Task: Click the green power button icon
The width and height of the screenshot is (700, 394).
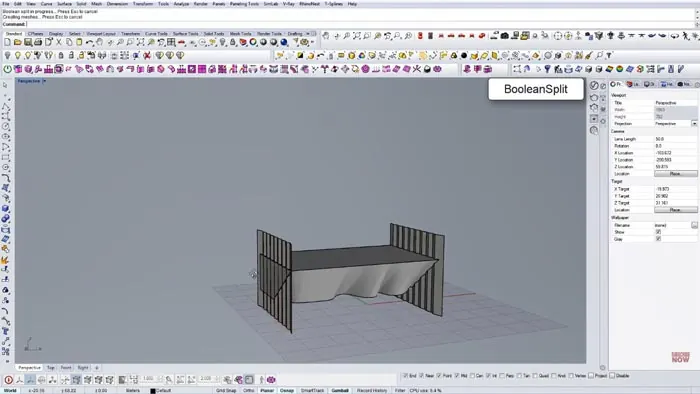Action: pos(7,69)
